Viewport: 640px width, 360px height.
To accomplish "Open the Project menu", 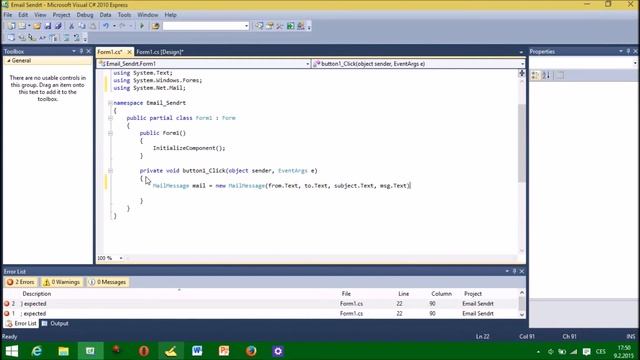I will [x=61, y=15].
